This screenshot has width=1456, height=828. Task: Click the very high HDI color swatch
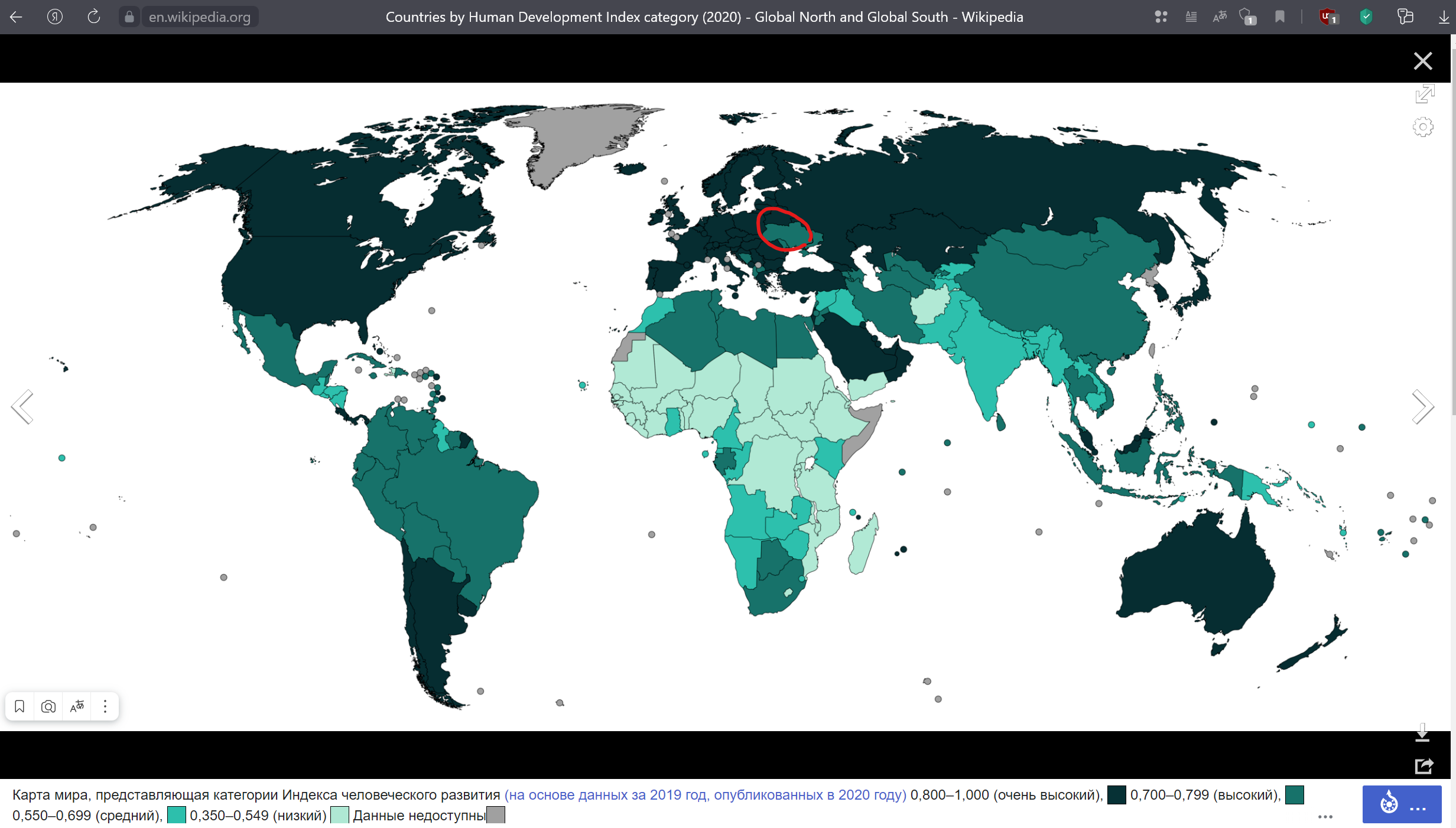(x=1116, y=795)
